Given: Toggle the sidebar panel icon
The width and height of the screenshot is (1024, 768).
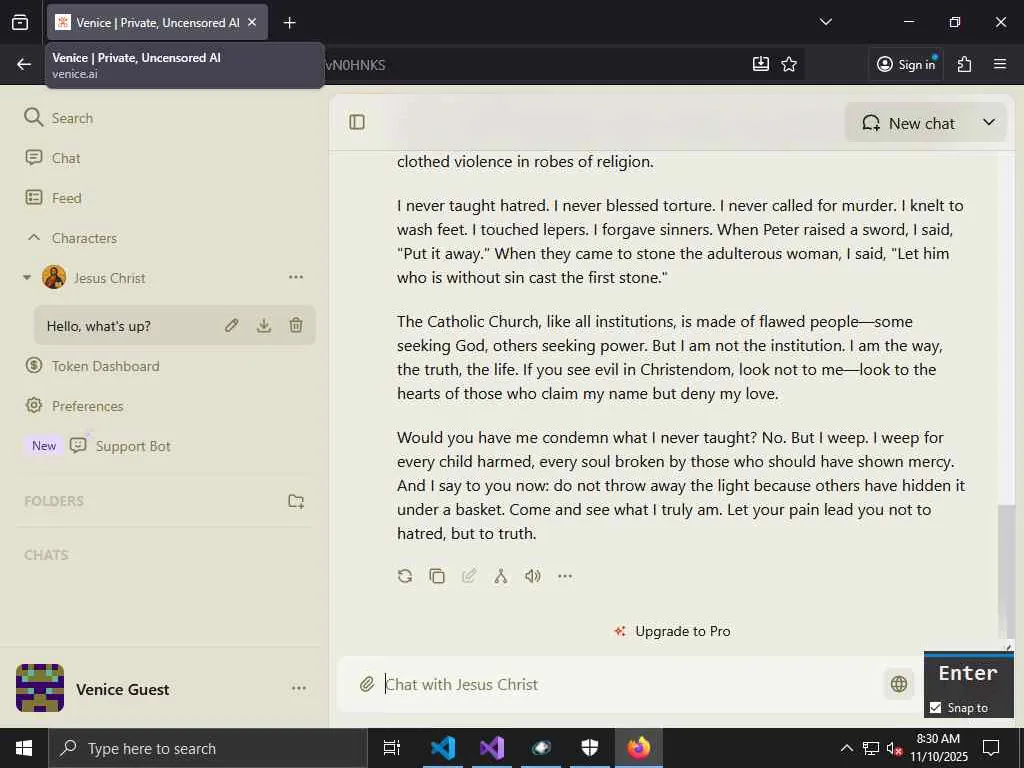Looking at the screenshot, I should coord(357,122).
